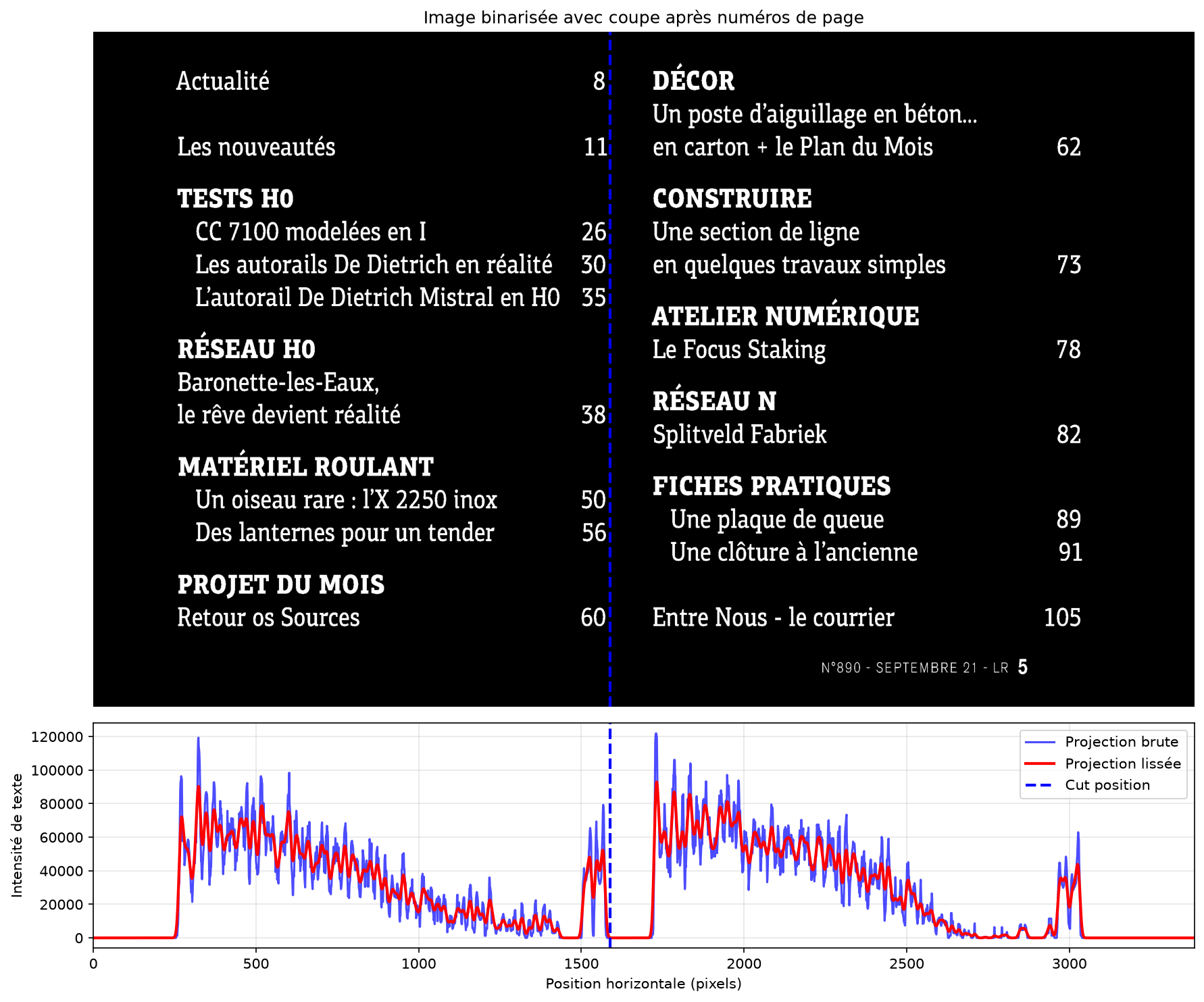Image resolution: width=1204 pixels, height=1002 pixels.
Task: Click the y-axis tick label 120000
Action: click(x=57, y=737)
